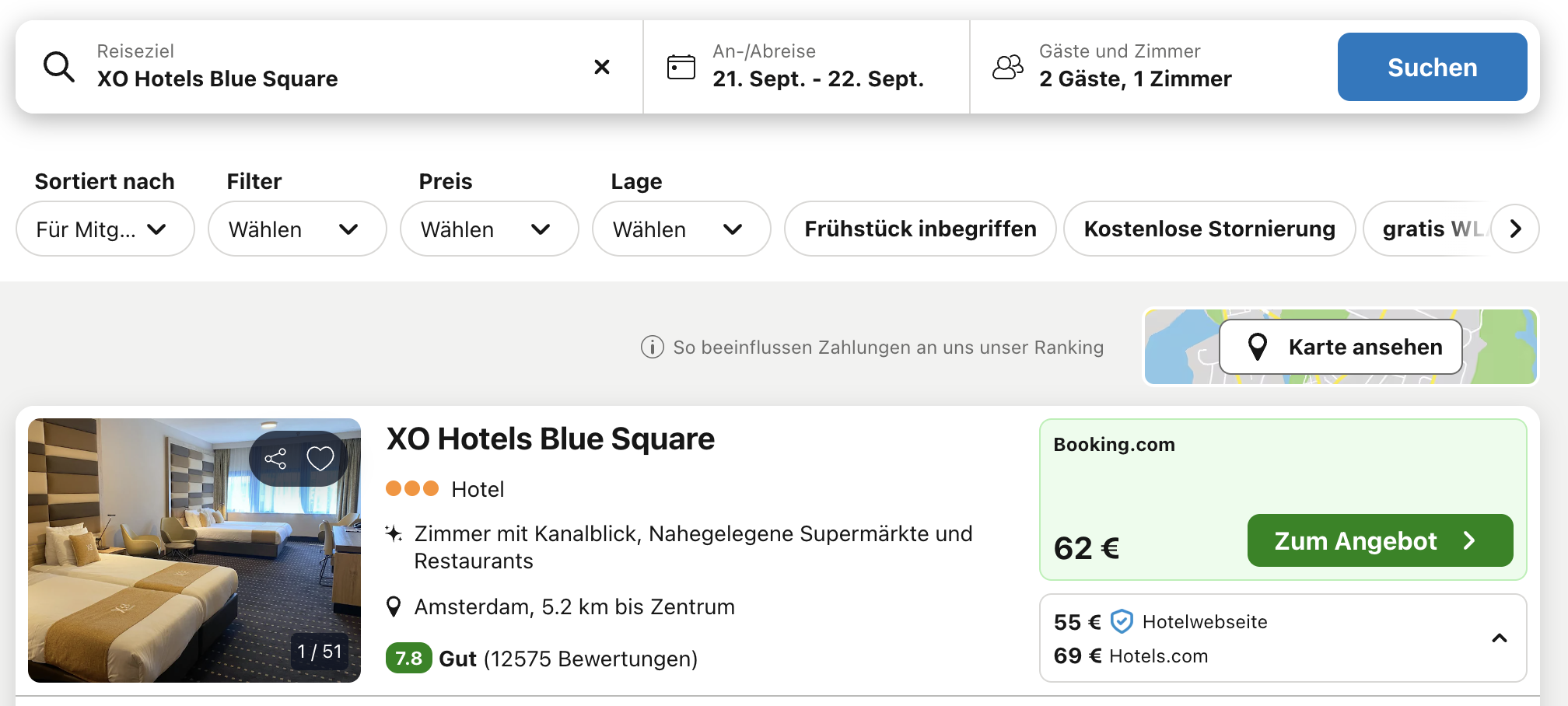Collapse the other price offers list

click(1500, 638)
